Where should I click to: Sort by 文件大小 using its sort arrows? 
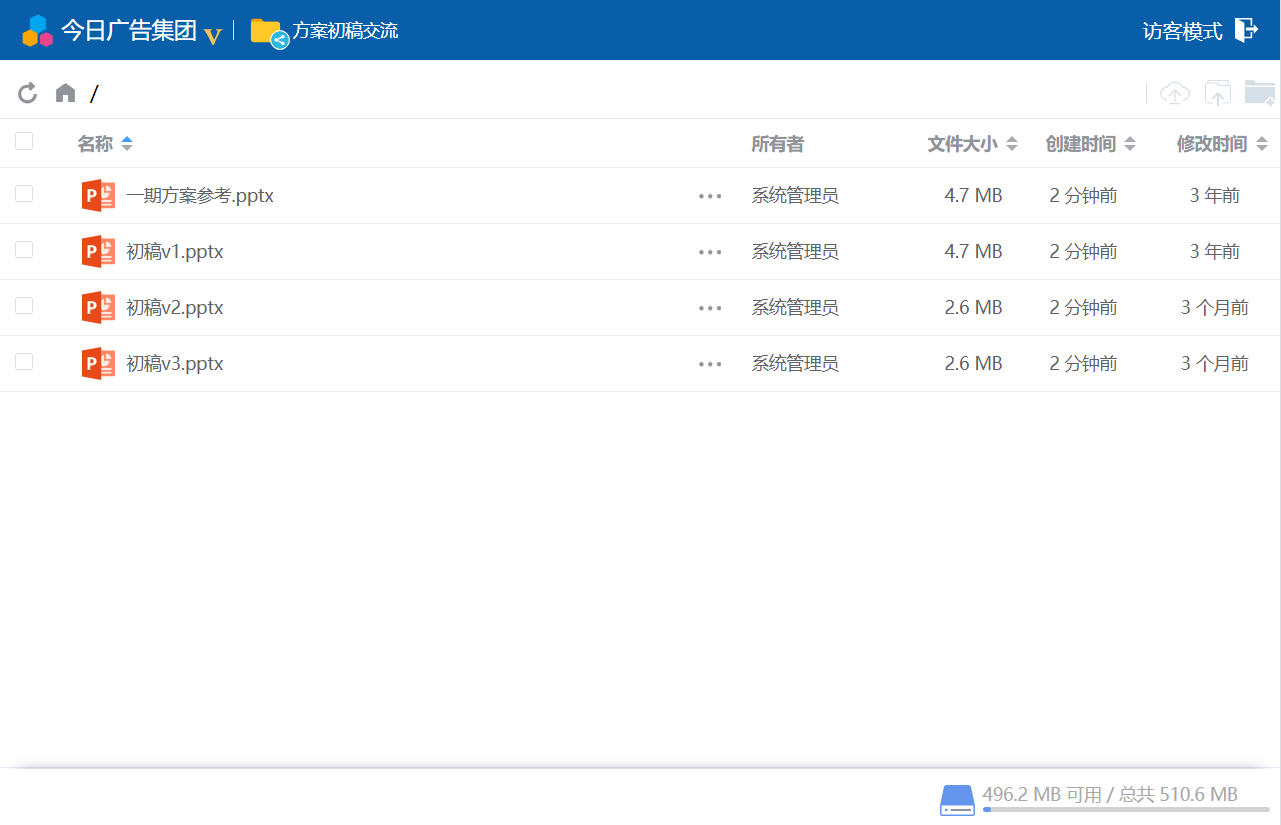(x=1012, y=144)
